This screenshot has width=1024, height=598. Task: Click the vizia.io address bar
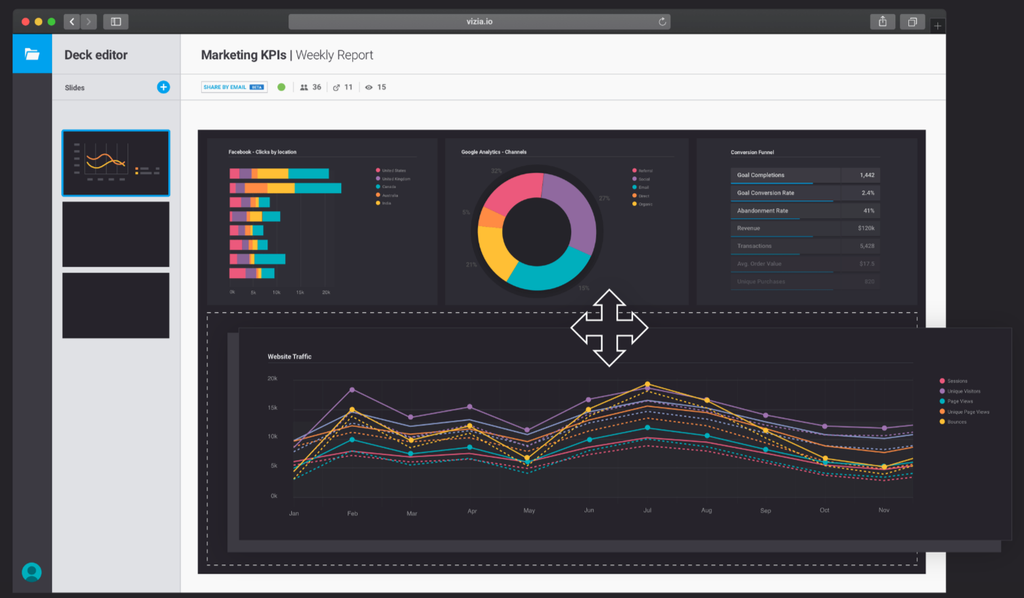479,21
